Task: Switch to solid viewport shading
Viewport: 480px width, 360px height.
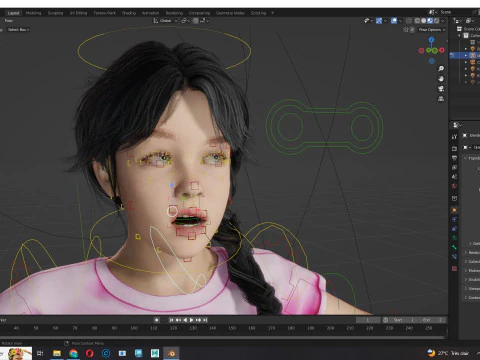Action: point(423,21)
